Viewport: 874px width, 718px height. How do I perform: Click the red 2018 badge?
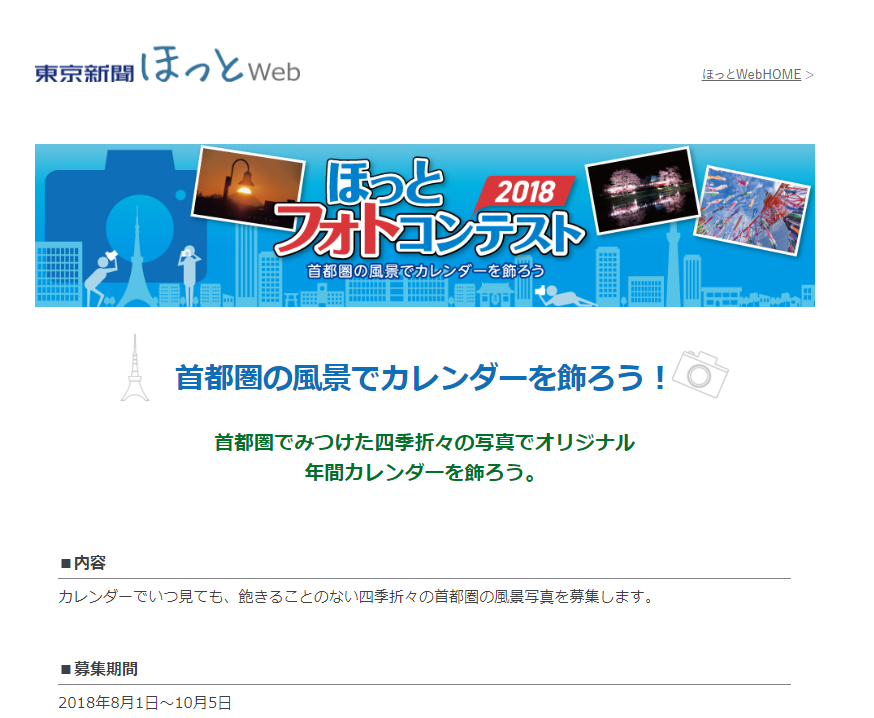pos(524,192)
